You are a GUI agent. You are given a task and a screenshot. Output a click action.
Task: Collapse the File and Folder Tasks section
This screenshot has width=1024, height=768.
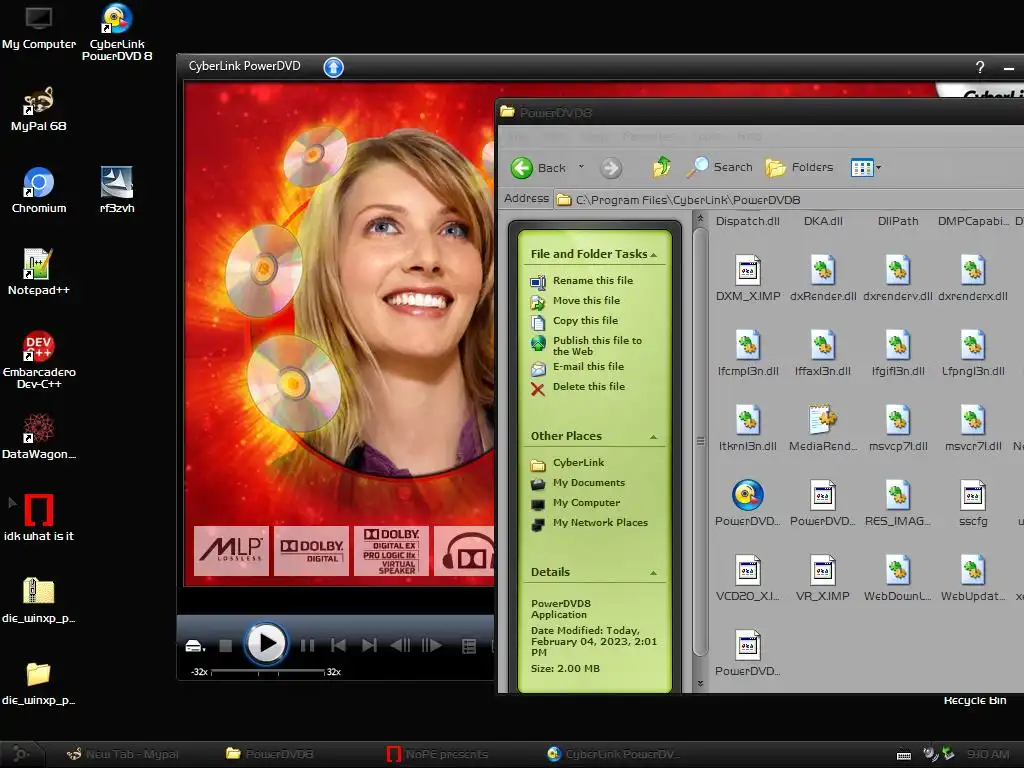tap(654, 255)
